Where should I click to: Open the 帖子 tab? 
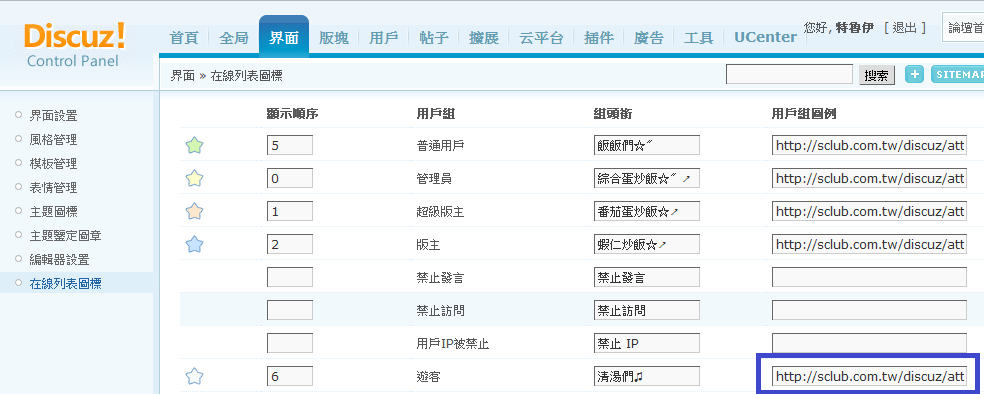pyautogui.click(x=434, y=38)
